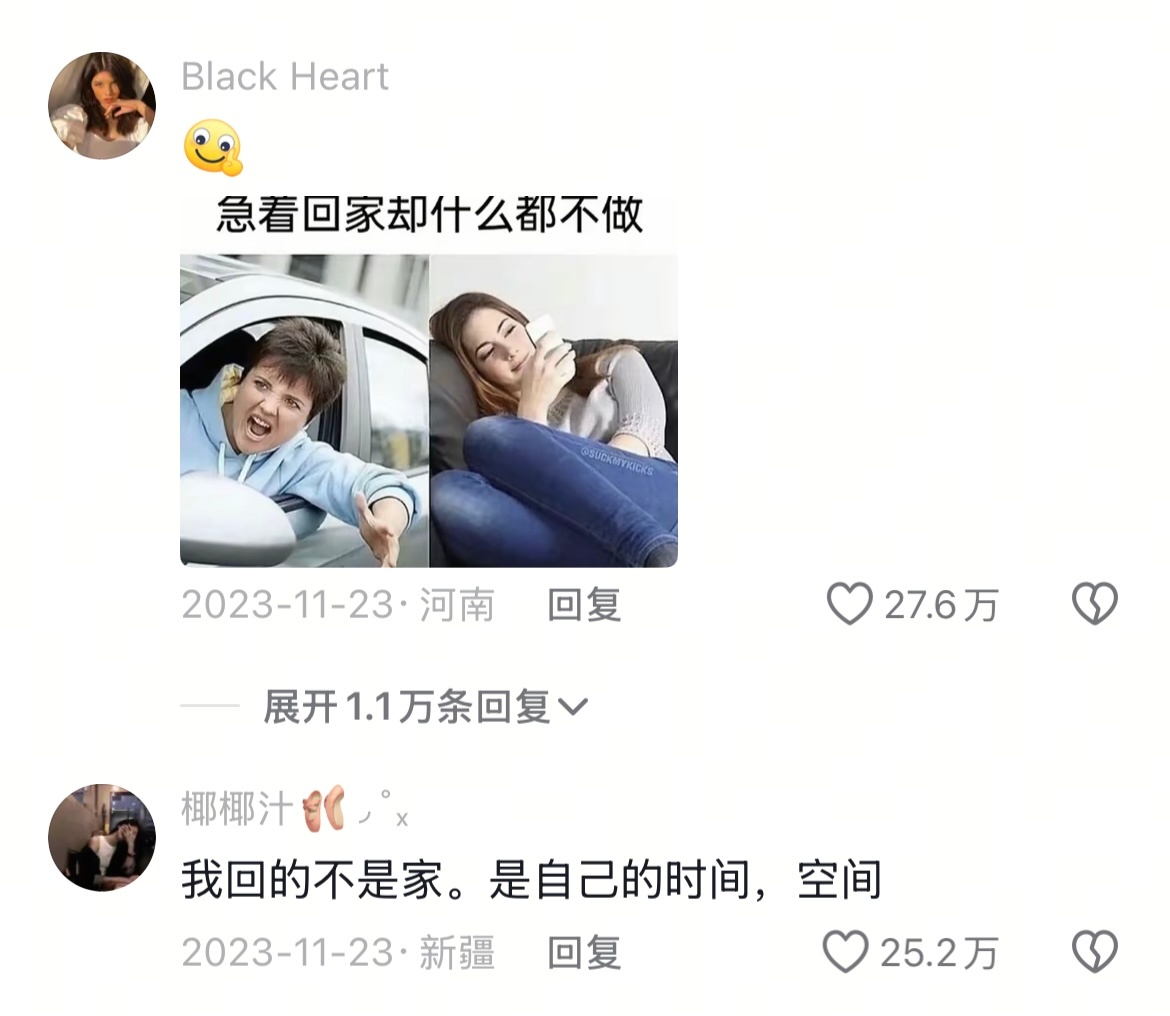The width and height of the screenshot is (1170, 1016).
Task: Open 椰椰汁 username link
Action: coord(237,808)
